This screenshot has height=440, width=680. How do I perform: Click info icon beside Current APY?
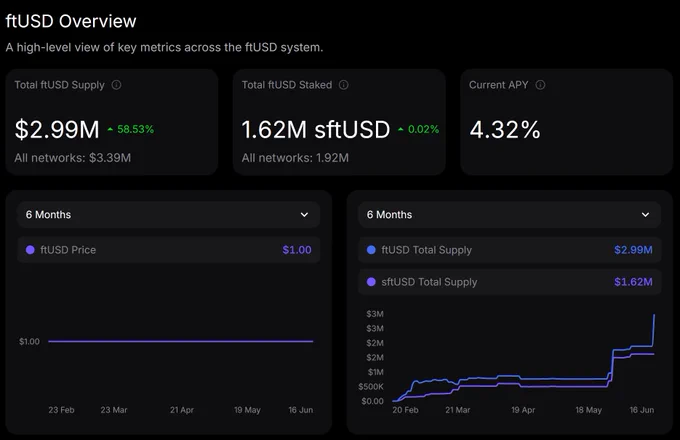(x=540, y=85)
